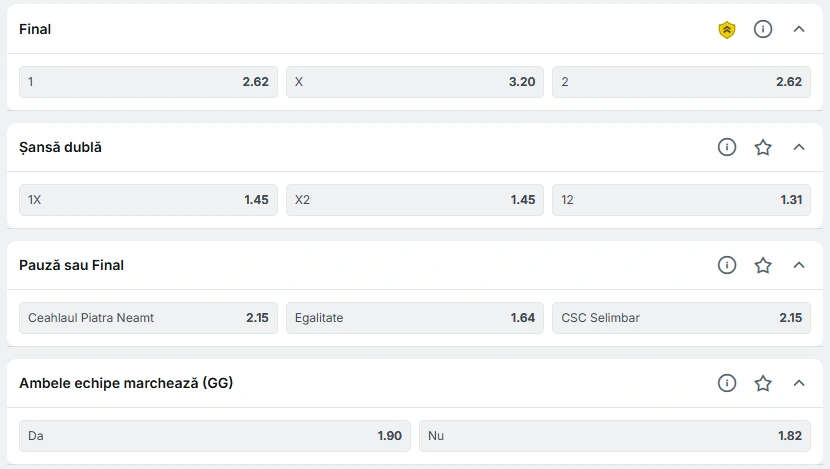The height and width of the screenshot is (469, 830).
Task: Collapse Ambele echipe marchează (GG) section
Action: click(799, 383)
